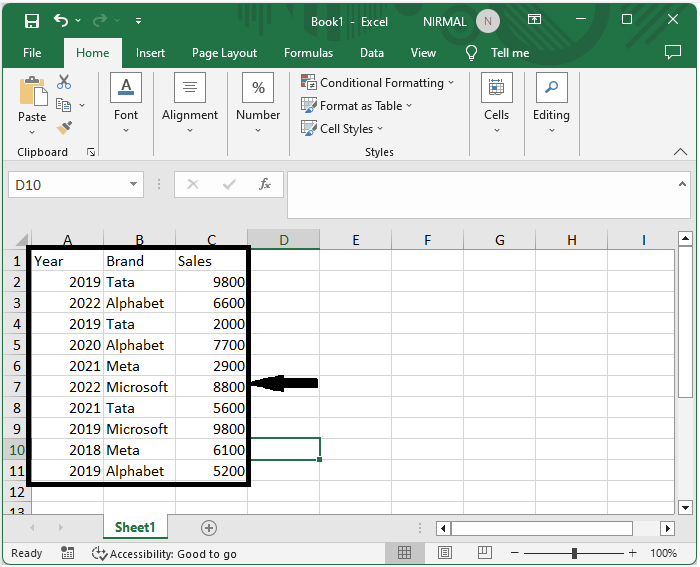
Task: Click the Copy icon
Action: coord(63,105)
